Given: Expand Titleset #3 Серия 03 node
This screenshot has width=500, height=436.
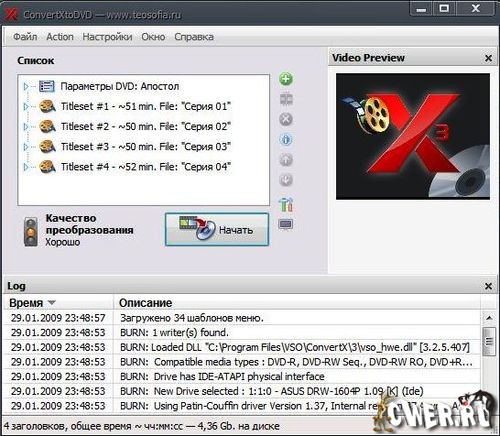Looking at the screenshot, I should click(26, 147).
